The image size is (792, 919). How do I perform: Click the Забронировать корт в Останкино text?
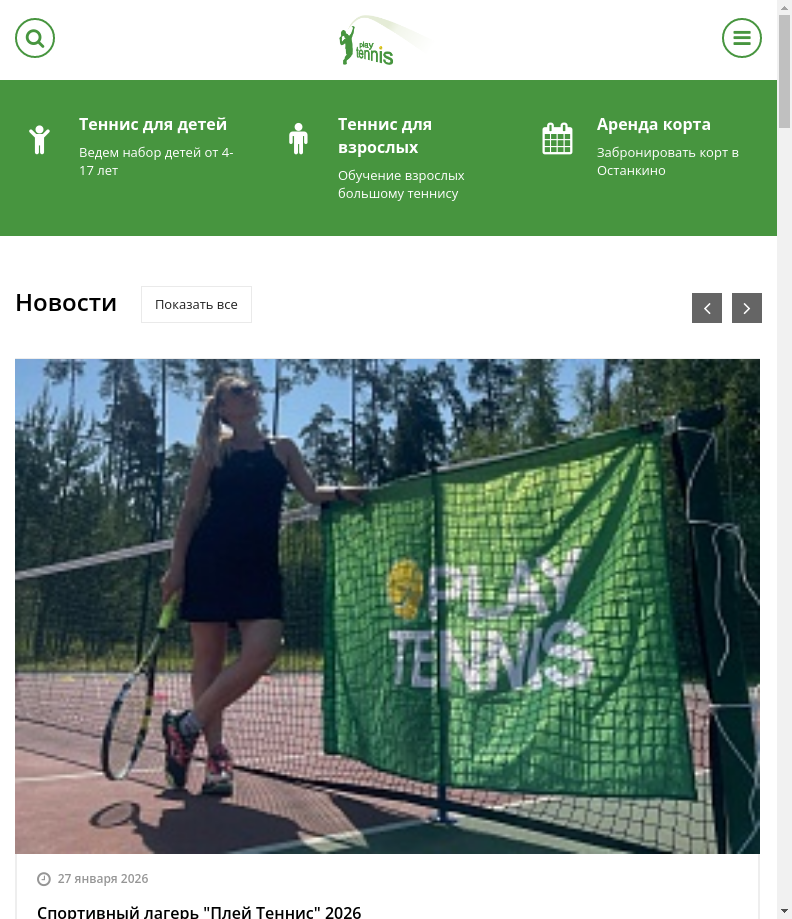coord(667,161)
